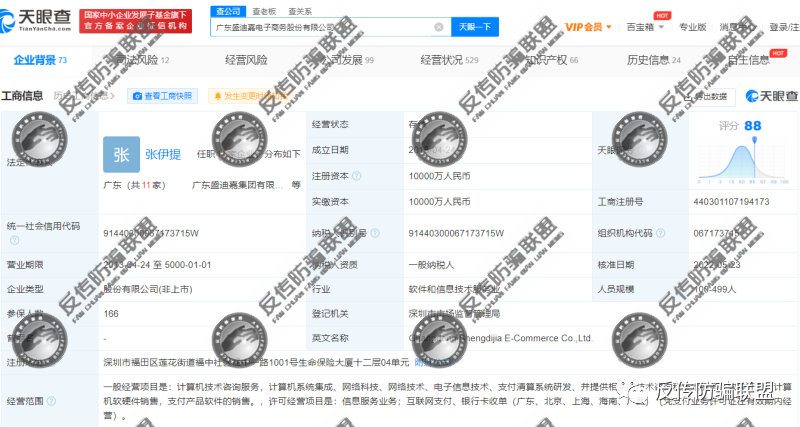Select the 人员规模 value 100-499人

coord(715,289)
